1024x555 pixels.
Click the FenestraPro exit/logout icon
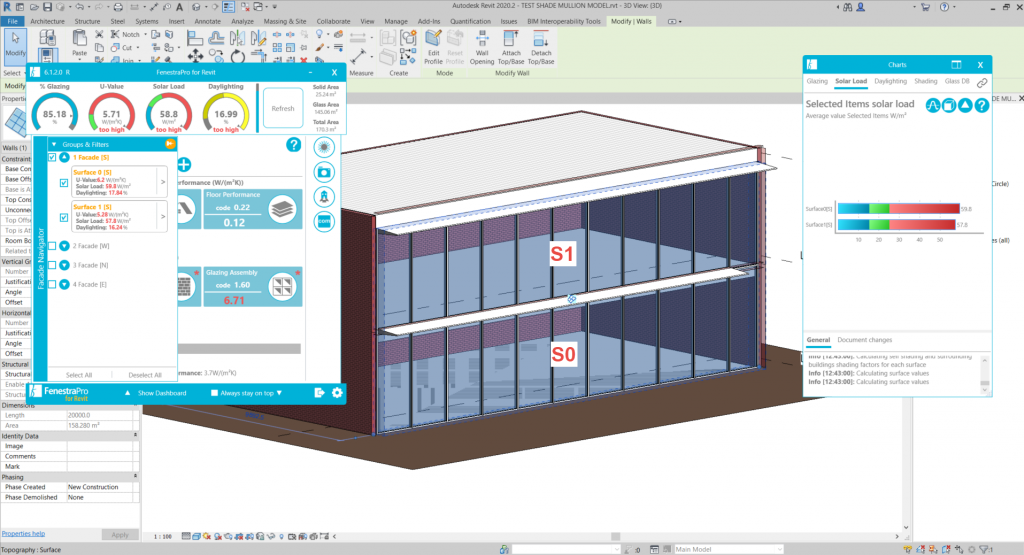click(319, 392)
